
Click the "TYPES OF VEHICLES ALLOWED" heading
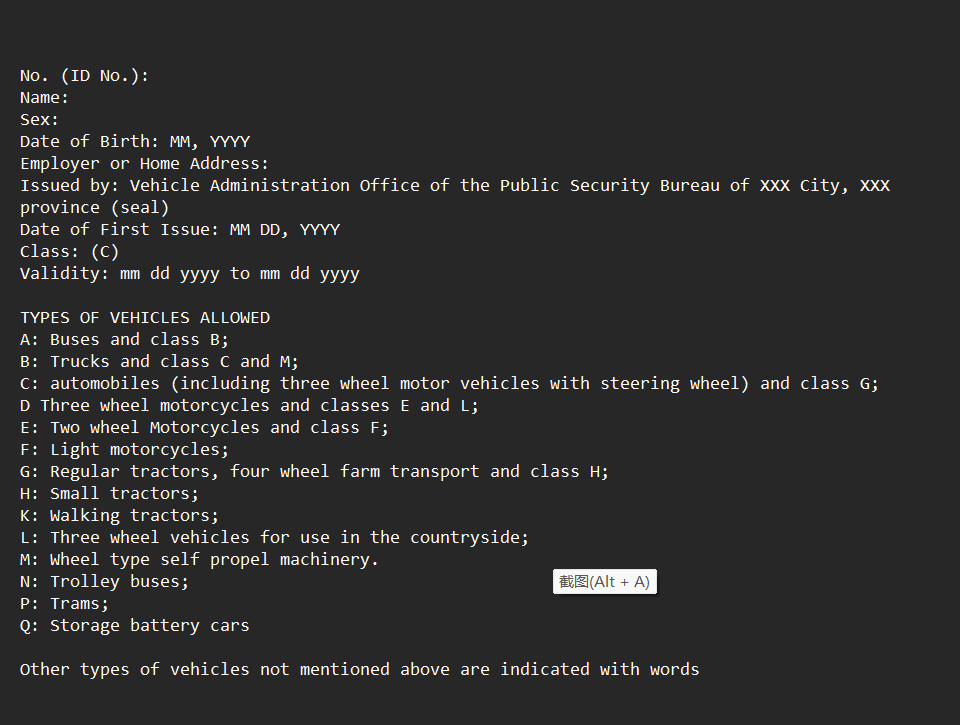click(x=145, y=318)
